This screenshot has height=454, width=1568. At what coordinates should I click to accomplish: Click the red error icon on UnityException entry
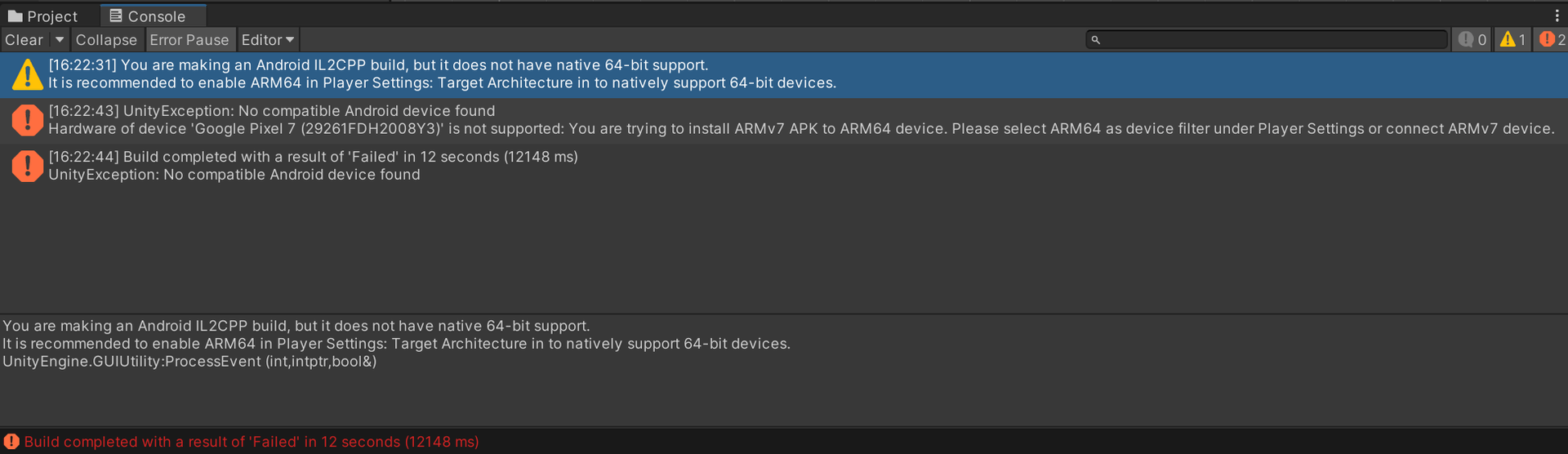[x=27, y=120]
